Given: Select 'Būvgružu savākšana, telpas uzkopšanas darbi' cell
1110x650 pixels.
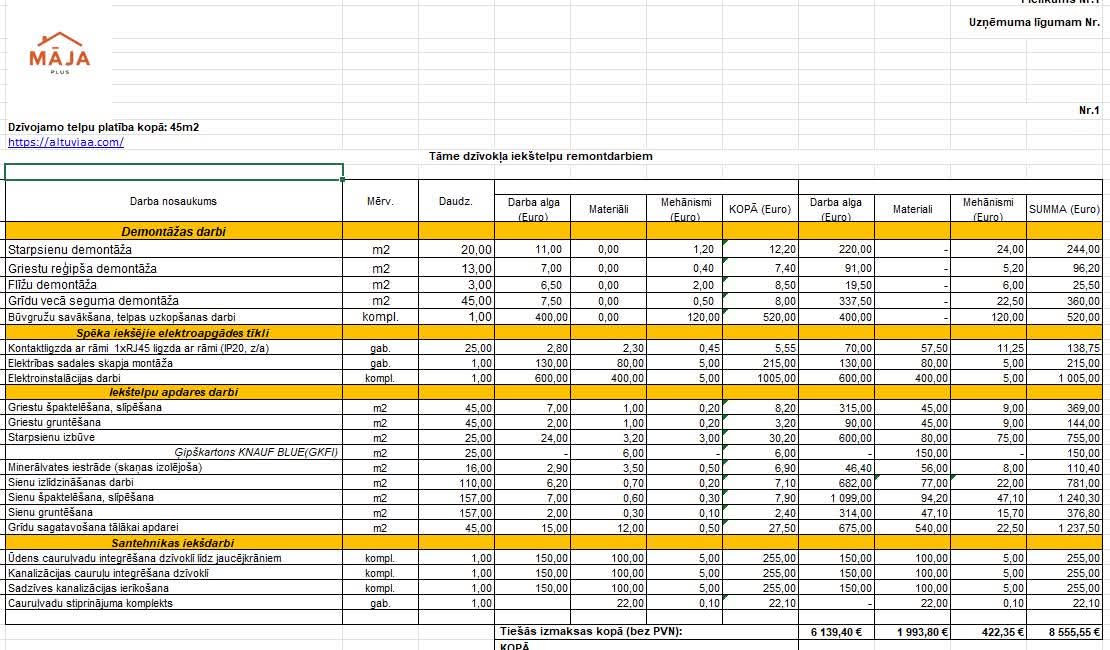Looking at the screenshot, I should pyautogui.click(x=173, y=317).
